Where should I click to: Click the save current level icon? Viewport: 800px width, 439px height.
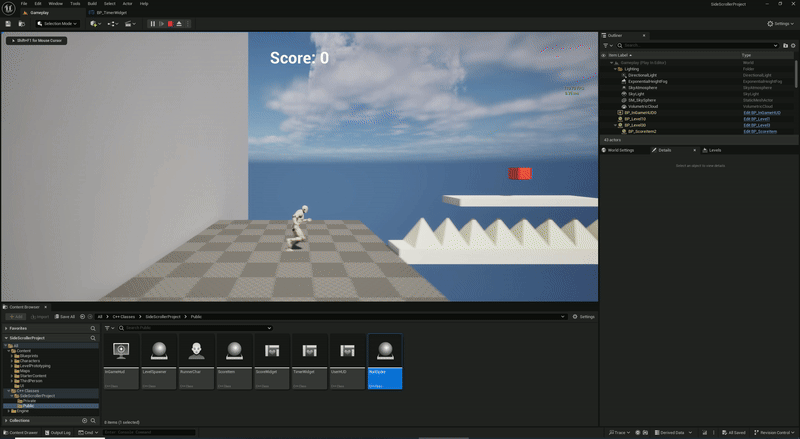8,23
